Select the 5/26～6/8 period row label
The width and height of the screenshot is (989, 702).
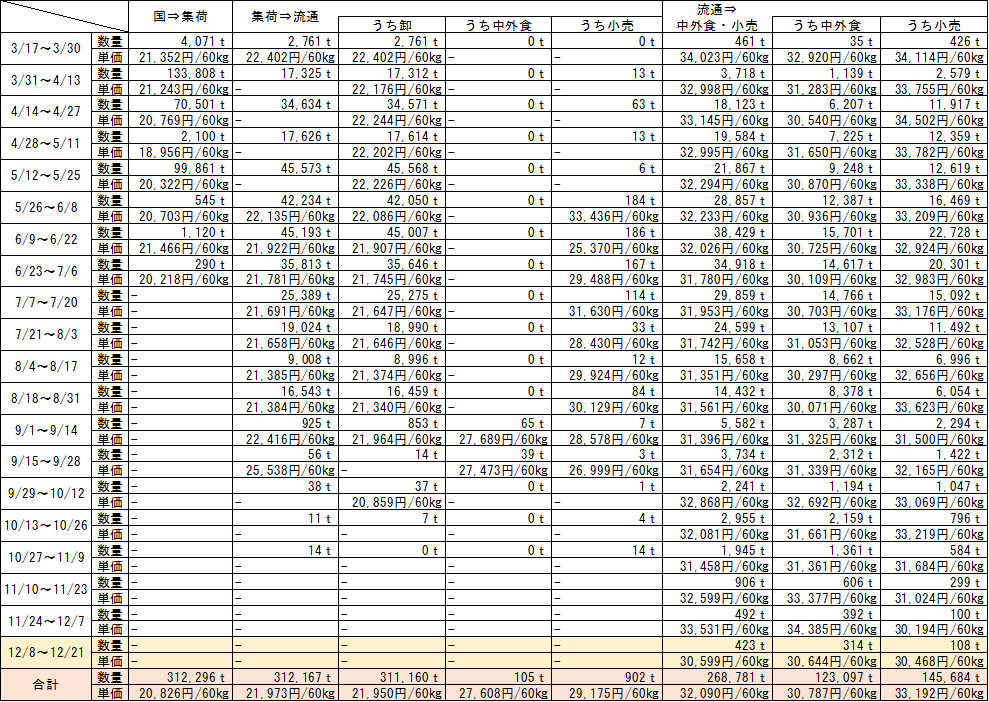coord(47,208)
